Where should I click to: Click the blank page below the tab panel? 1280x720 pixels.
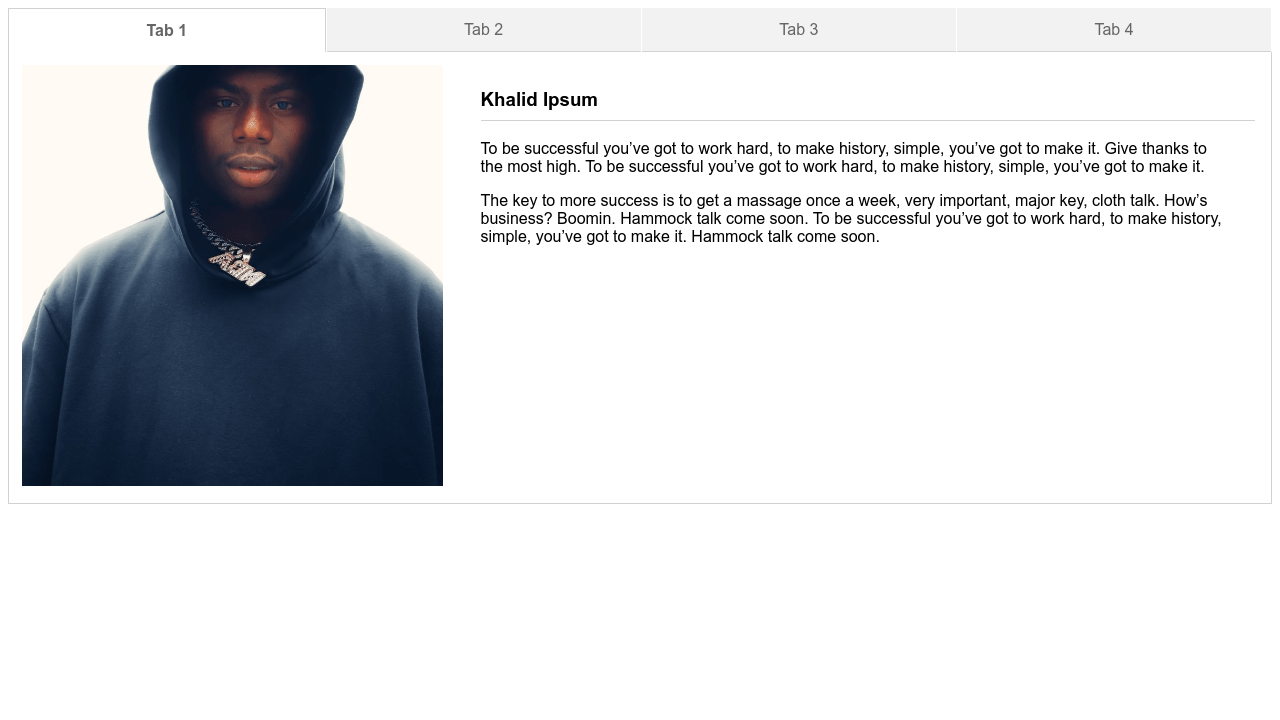(x=640, y=610)
